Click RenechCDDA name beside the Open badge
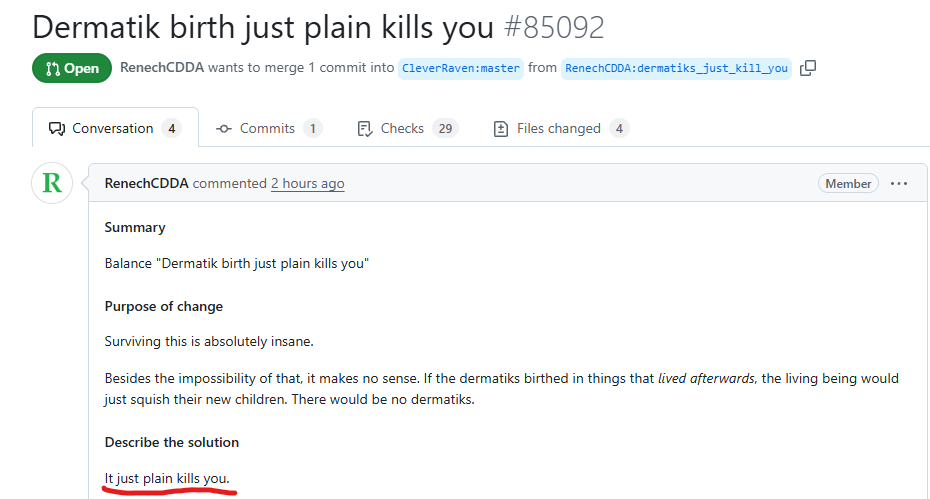Viewport: 930px width, 499px height. [x=161, y=68]
